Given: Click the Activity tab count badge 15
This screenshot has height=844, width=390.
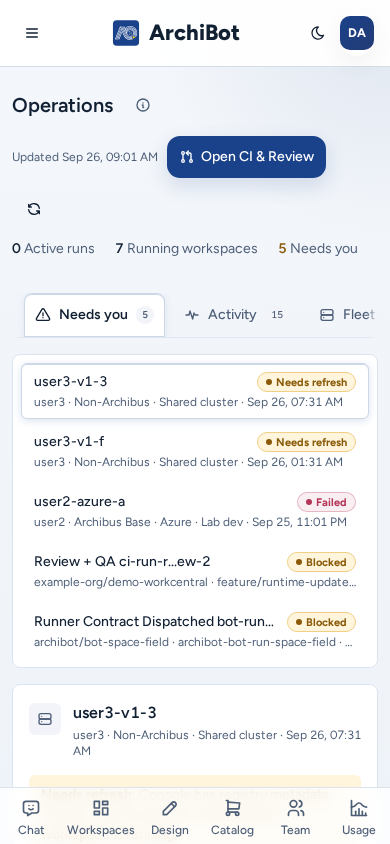Looking at the screenshot, I should [x=277, y=315].
